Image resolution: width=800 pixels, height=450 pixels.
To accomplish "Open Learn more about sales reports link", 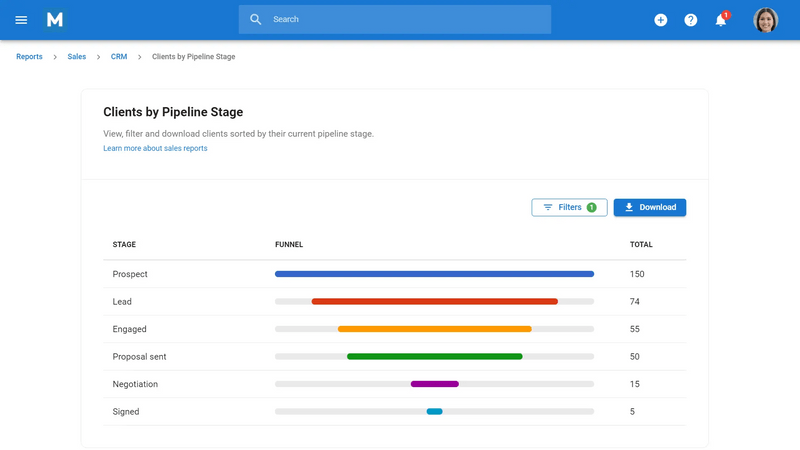I will click(155, 148).
